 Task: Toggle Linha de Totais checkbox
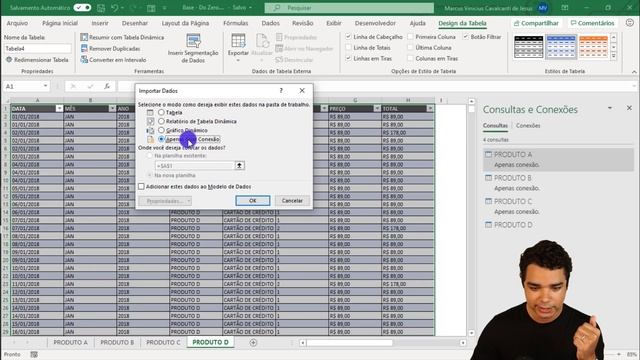pyautogui.click(x=348, y=48)
